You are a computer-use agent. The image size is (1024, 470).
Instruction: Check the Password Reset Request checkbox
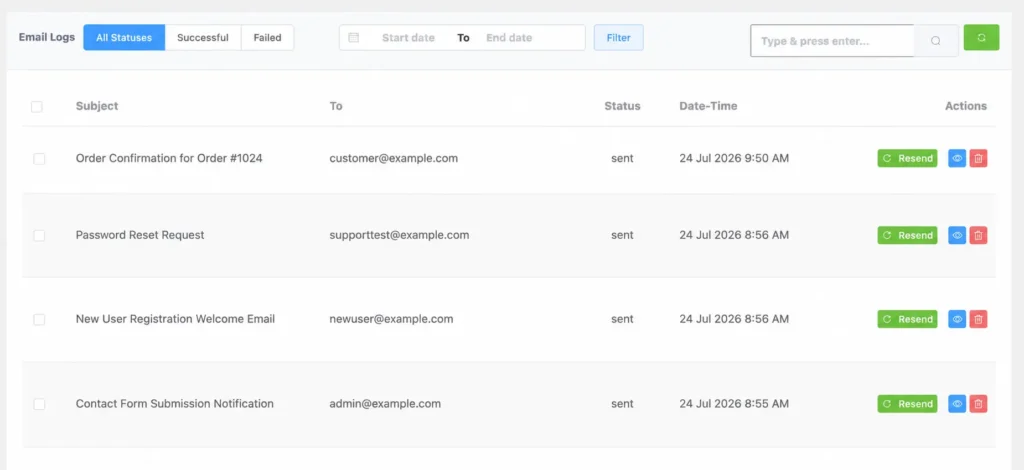(x=39, y=236)
